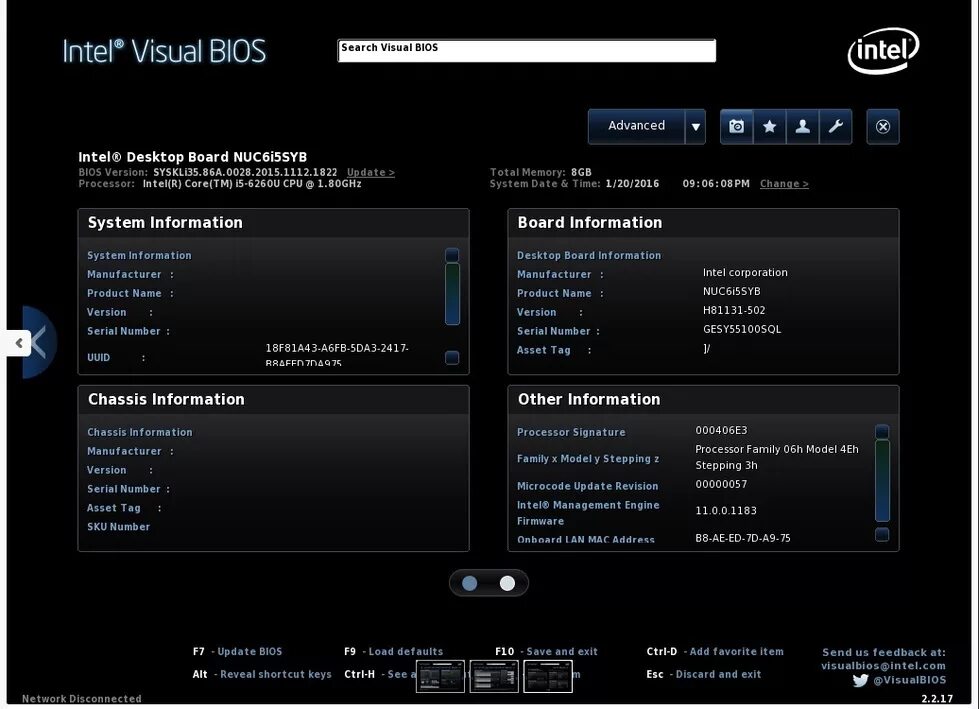The width and height of the screenshot is (979, 709).
Task: Click the Total Memory 8GB value
Action: point(581,172)
